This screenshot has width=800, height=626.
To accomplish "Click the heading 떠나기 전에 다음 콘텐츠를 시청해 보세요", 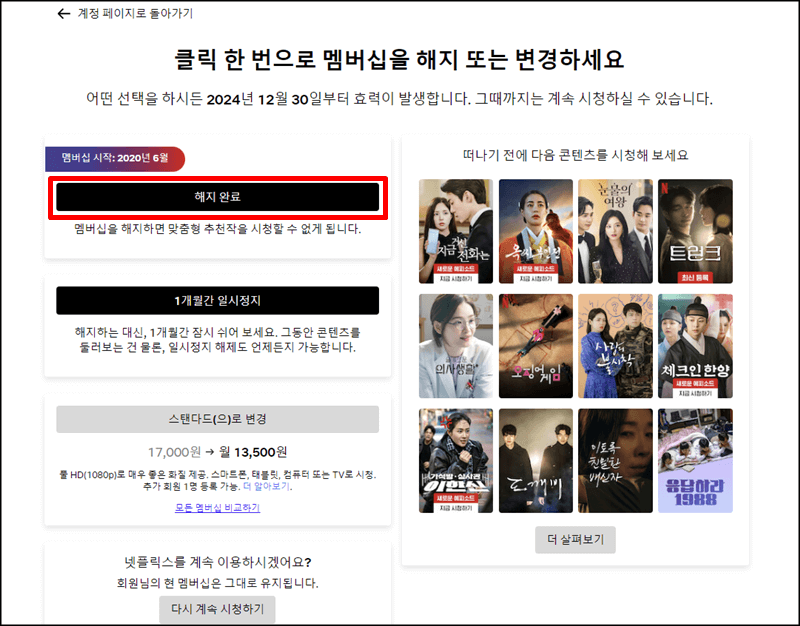I will tap(576, 155).
